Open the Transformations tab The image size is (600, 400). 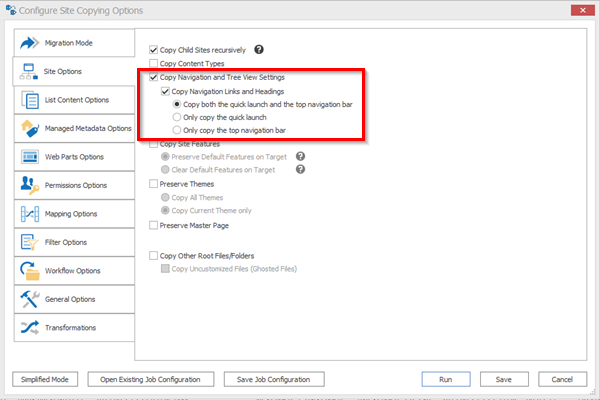click(x=71, y=327)
